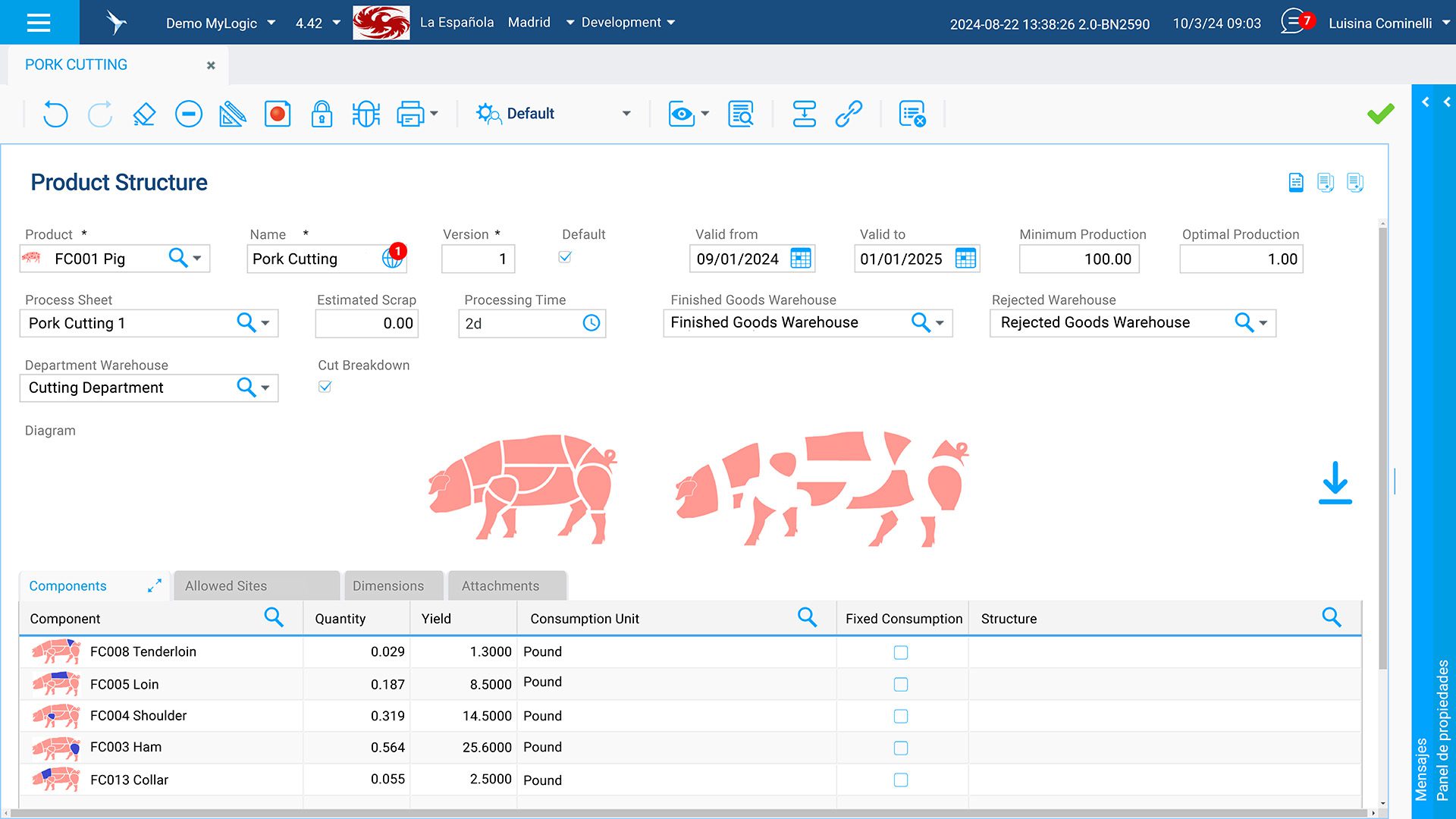Screen dimensions: 1456x819
Task: Expand the Process Sheet dropdown arrow
Action: point(265,323)
